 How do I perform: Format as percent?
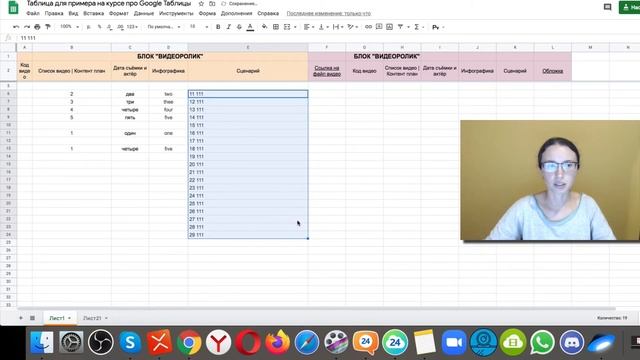pos(99,27)
